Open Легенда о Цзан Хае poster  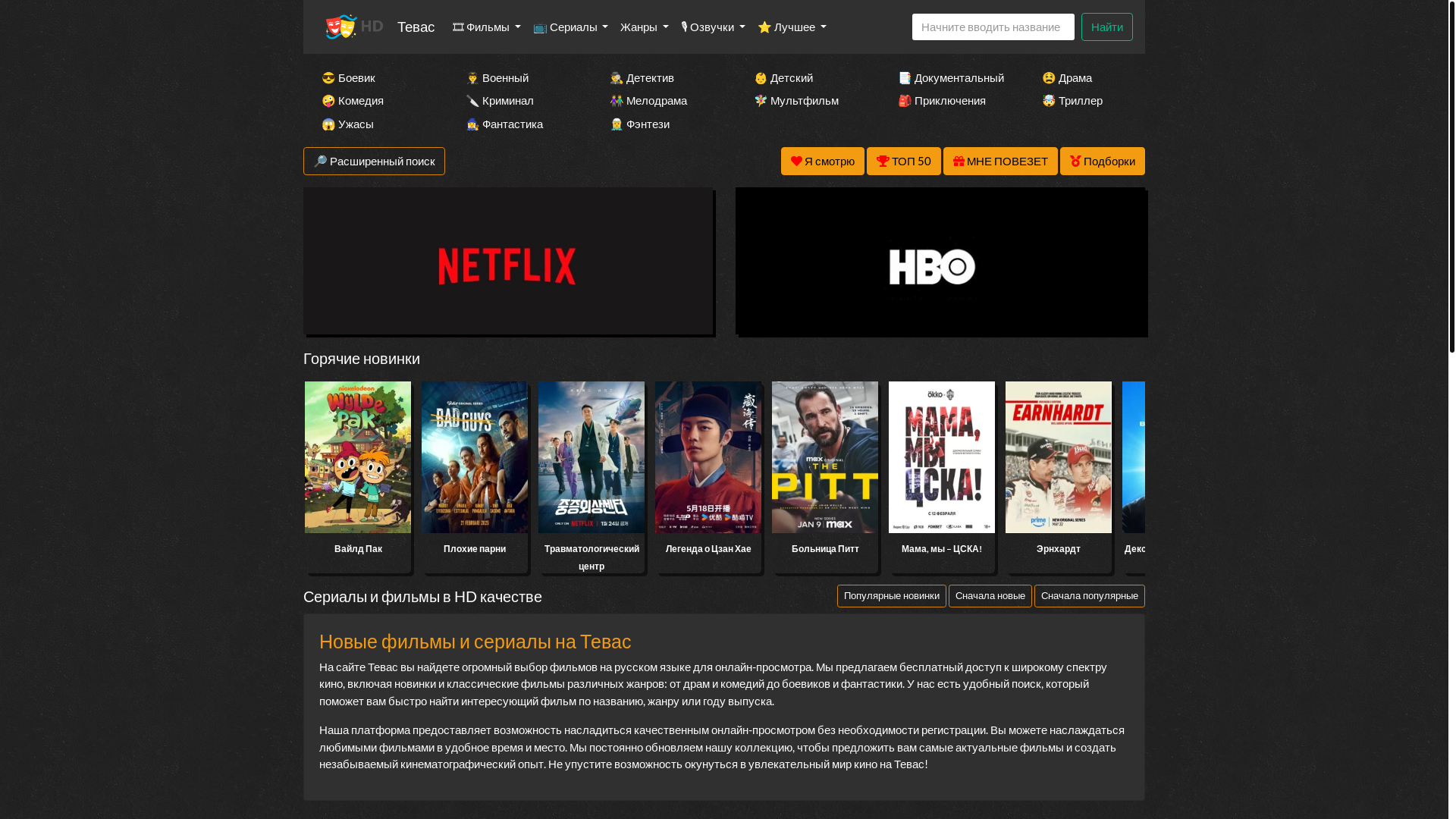[708, 457]
